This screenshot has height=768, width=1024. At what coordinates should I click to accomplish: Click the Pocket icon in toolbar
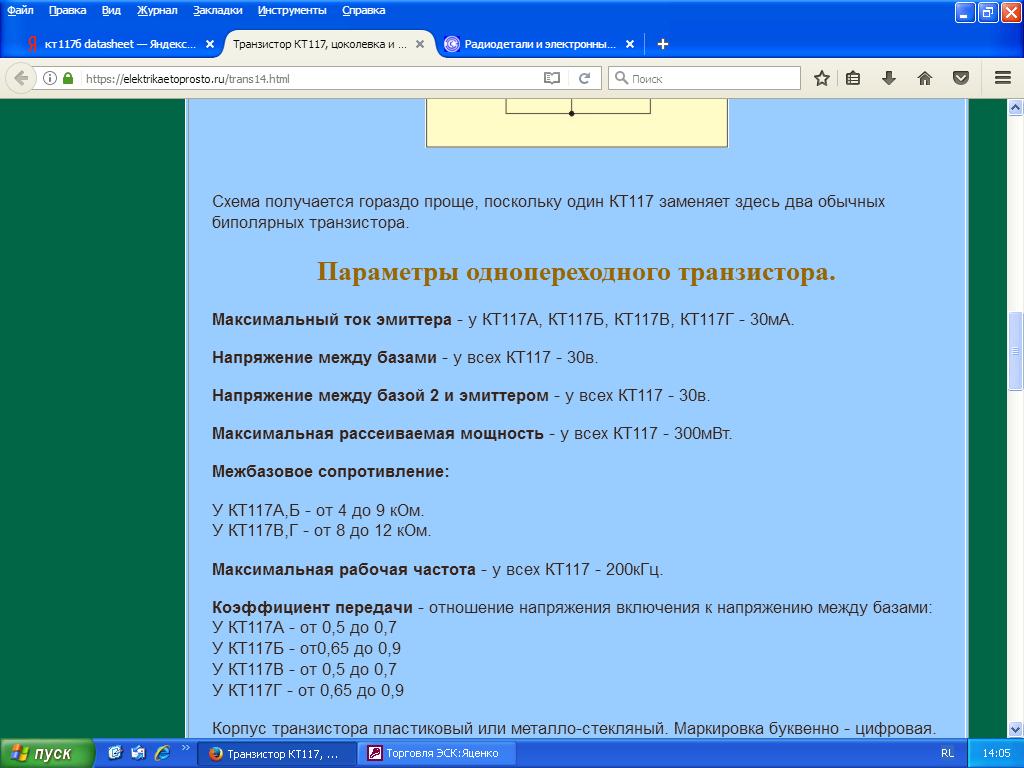pyautogui.click(x=960, y=78)
